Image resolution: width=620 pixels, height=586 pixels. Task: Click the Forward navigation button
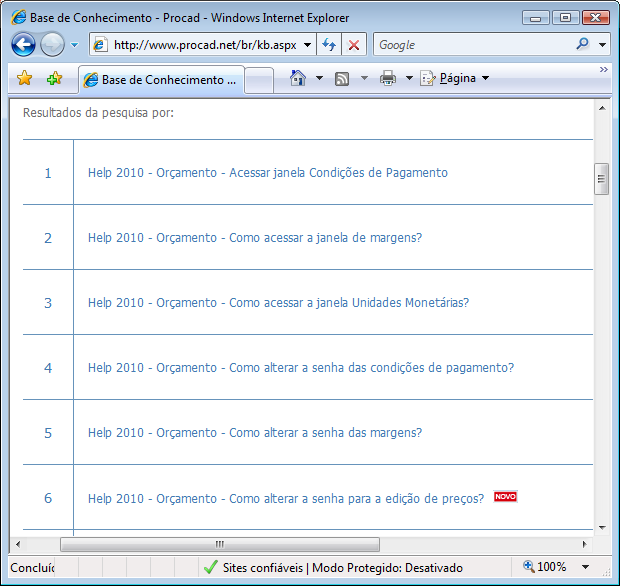point(52,45)
